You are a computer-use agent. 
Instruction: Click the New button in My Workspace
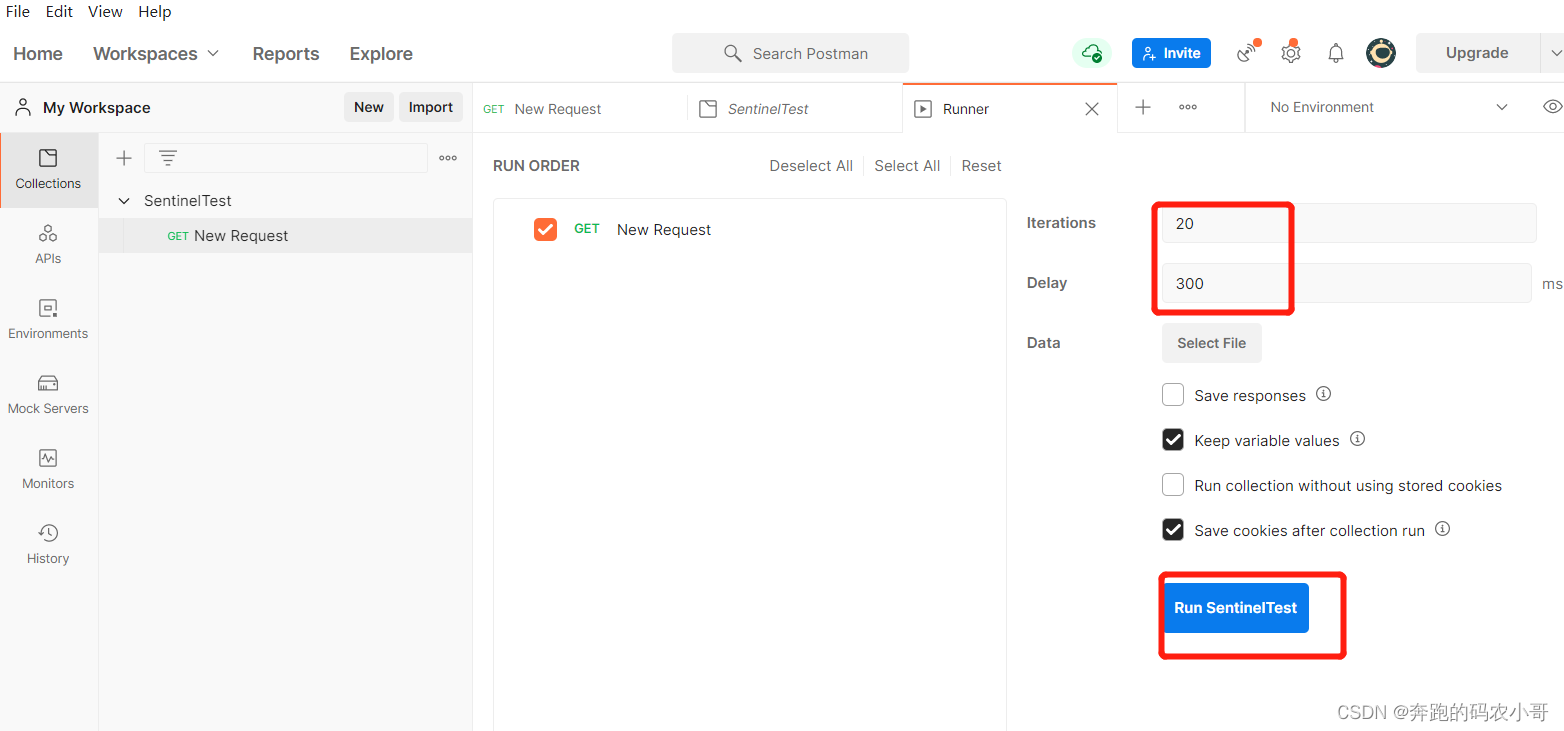369,107
